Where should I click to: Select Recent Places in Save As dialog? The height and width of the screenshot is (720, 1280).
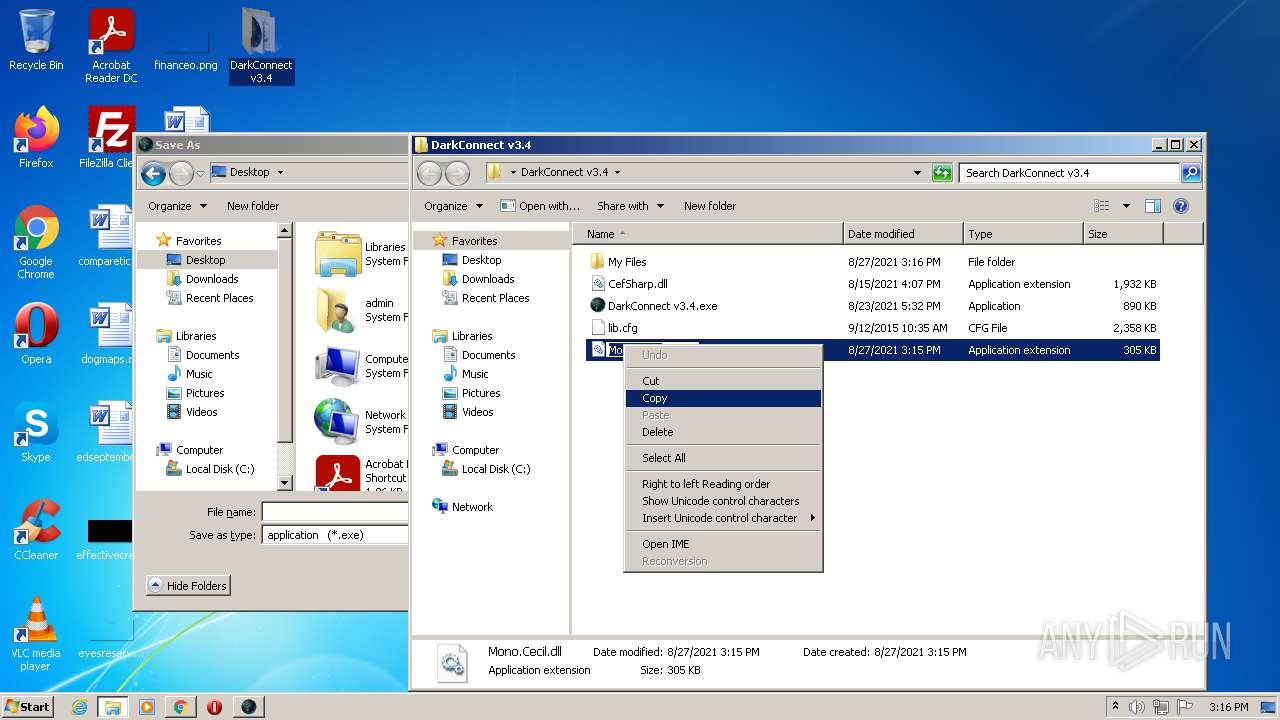click(219, 298)
